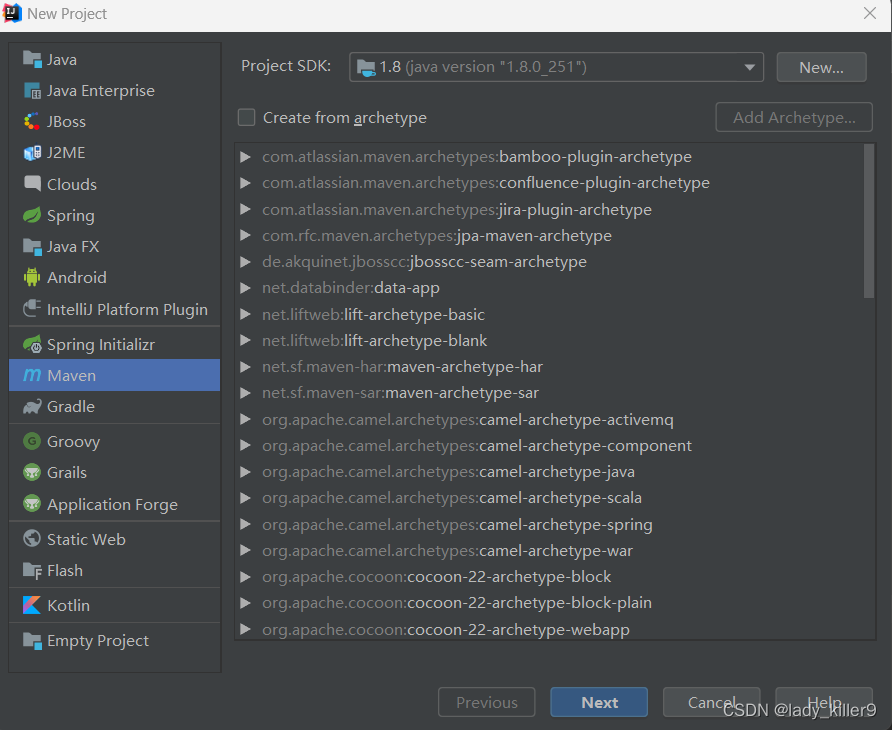Select cocoon-22-archetype-webapp row text

(x=445, y=630)
